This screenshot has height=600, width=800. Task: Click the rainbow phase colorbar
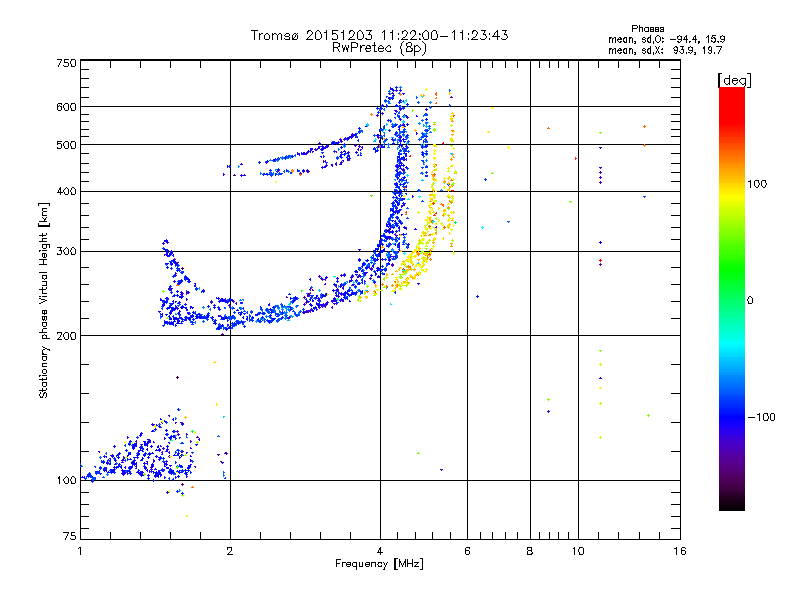click(x=732, y=298)
